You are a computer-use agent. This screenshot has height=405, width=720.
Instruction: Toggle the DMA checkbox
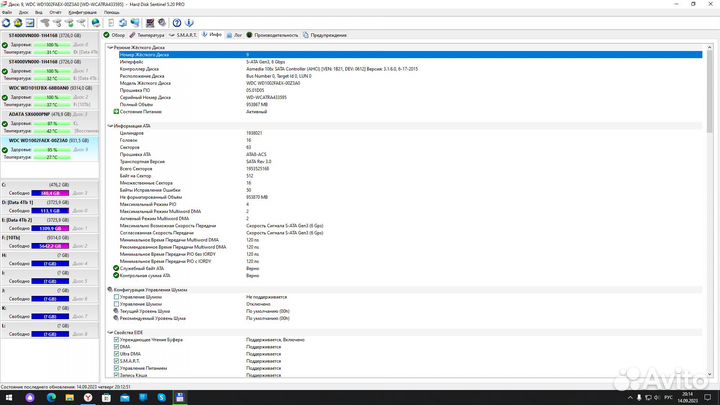point(116,347)
